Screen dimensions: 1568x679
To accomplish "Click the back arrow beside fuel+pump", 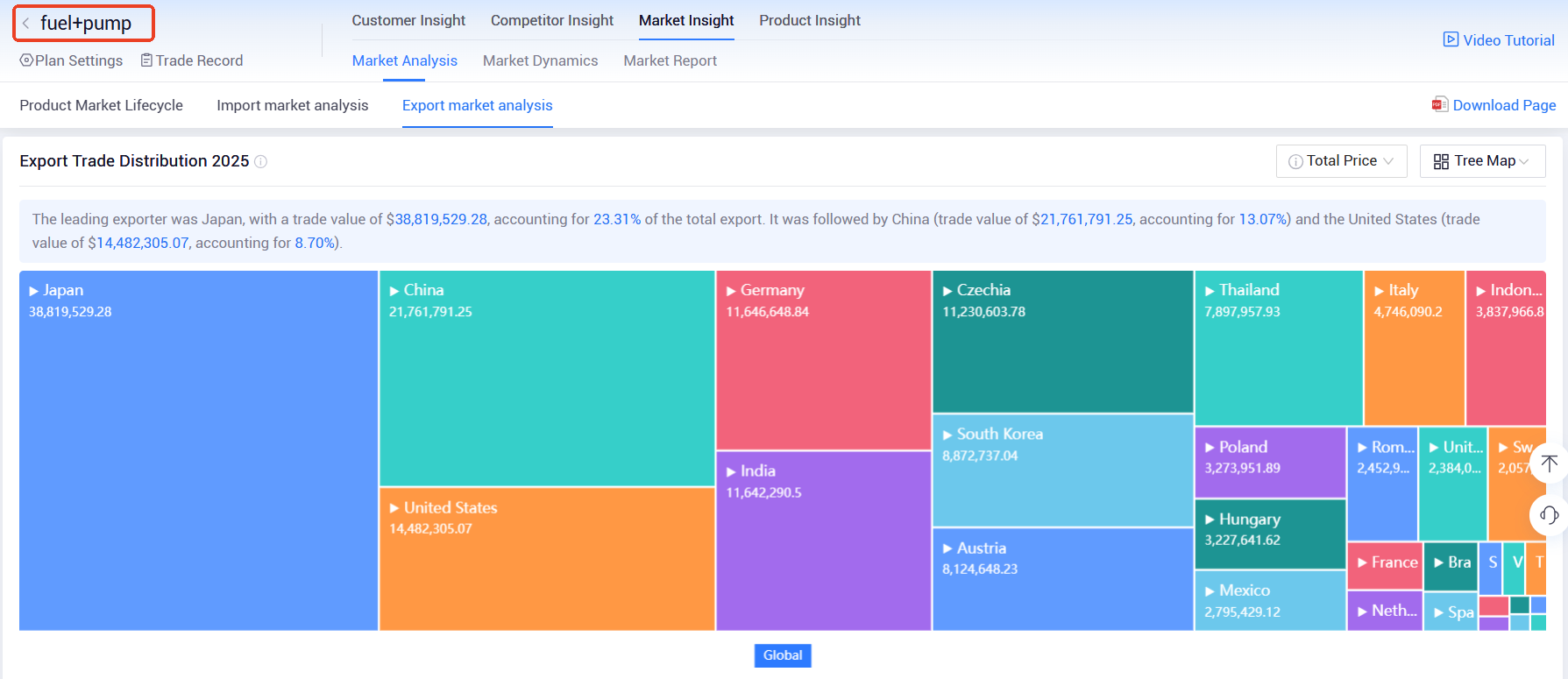I will [26, 24].
